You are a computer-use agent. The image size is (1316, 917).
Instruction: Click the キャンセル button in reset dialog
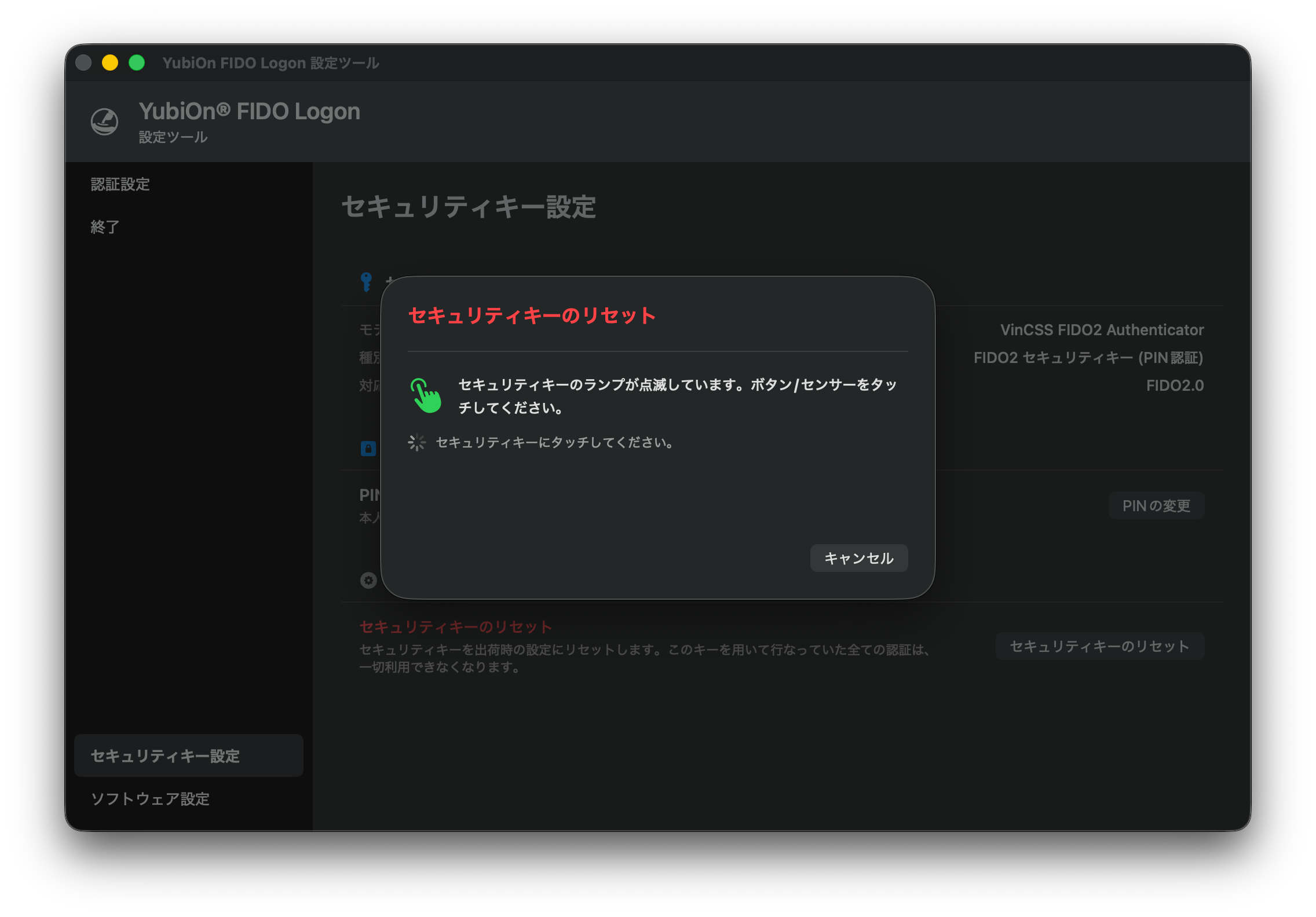[858, 558]
